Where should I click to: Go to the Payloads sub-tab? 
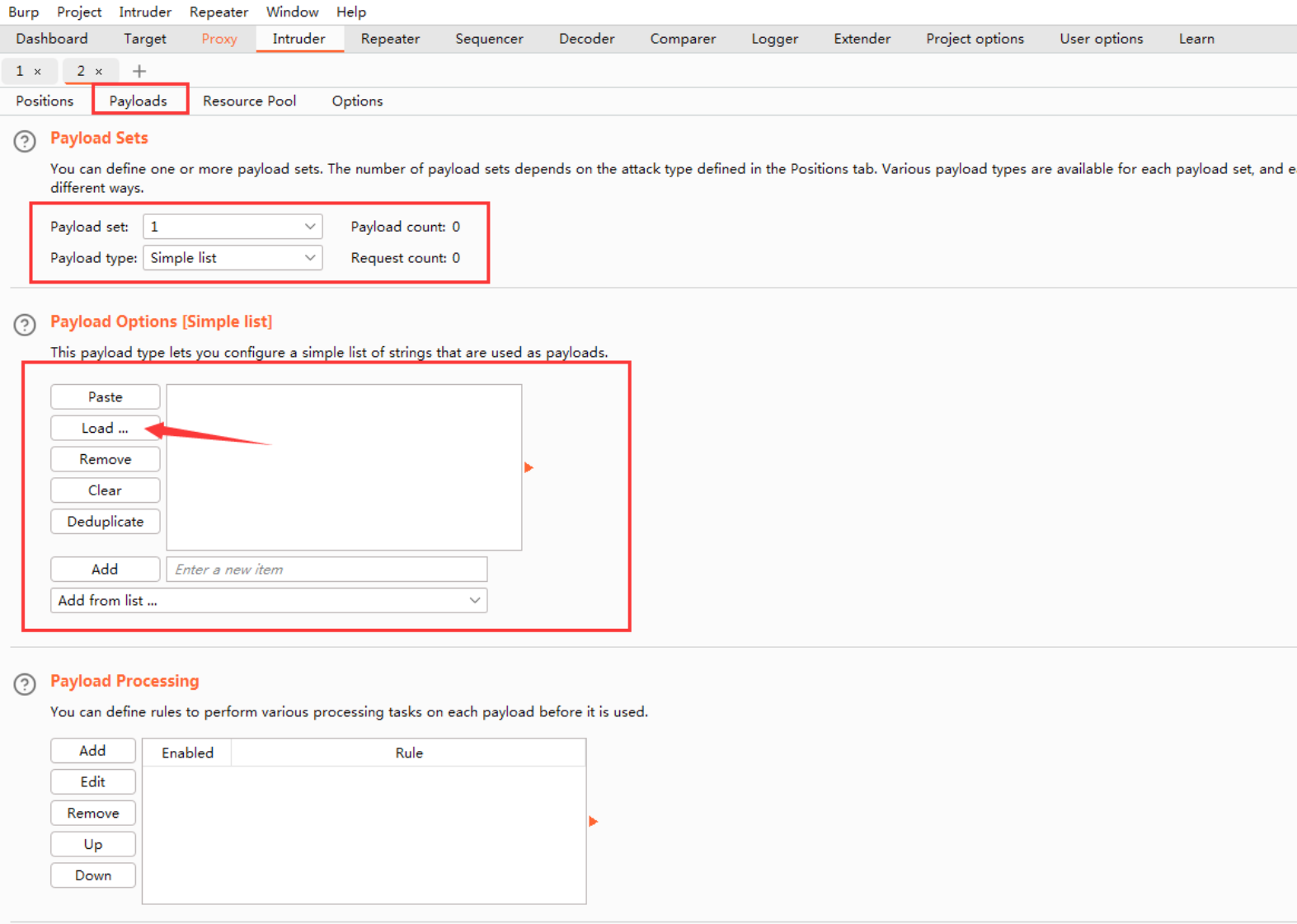(139, 101)
